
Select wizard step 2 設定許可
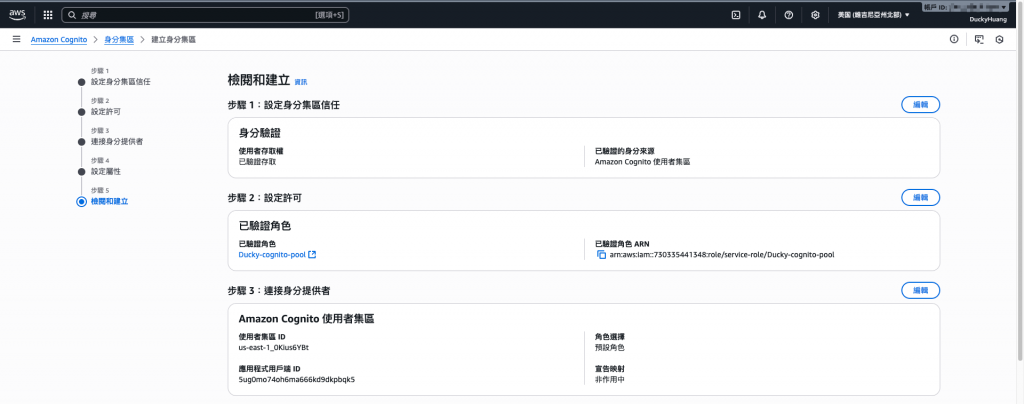[x=106, y=112]
